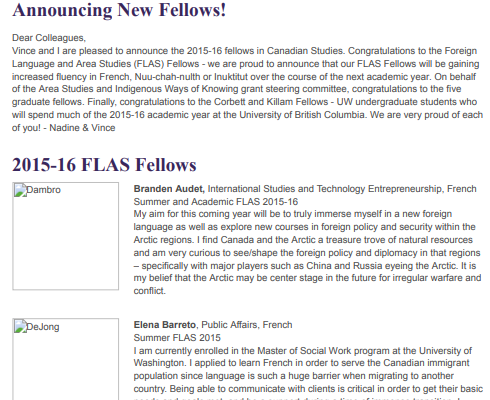
Task: Click International Studies and Technology Entrepreneurship text
Action: pyautogui.click(x=325, y=189)
